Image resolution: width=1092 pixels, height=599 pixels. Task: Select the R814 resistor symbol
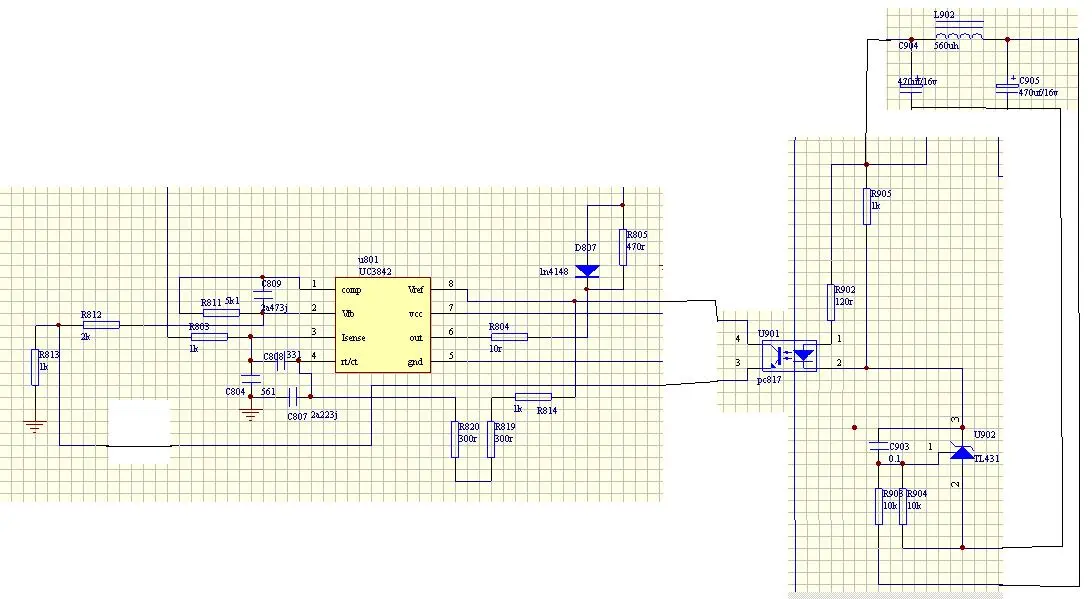pos(533,397)
